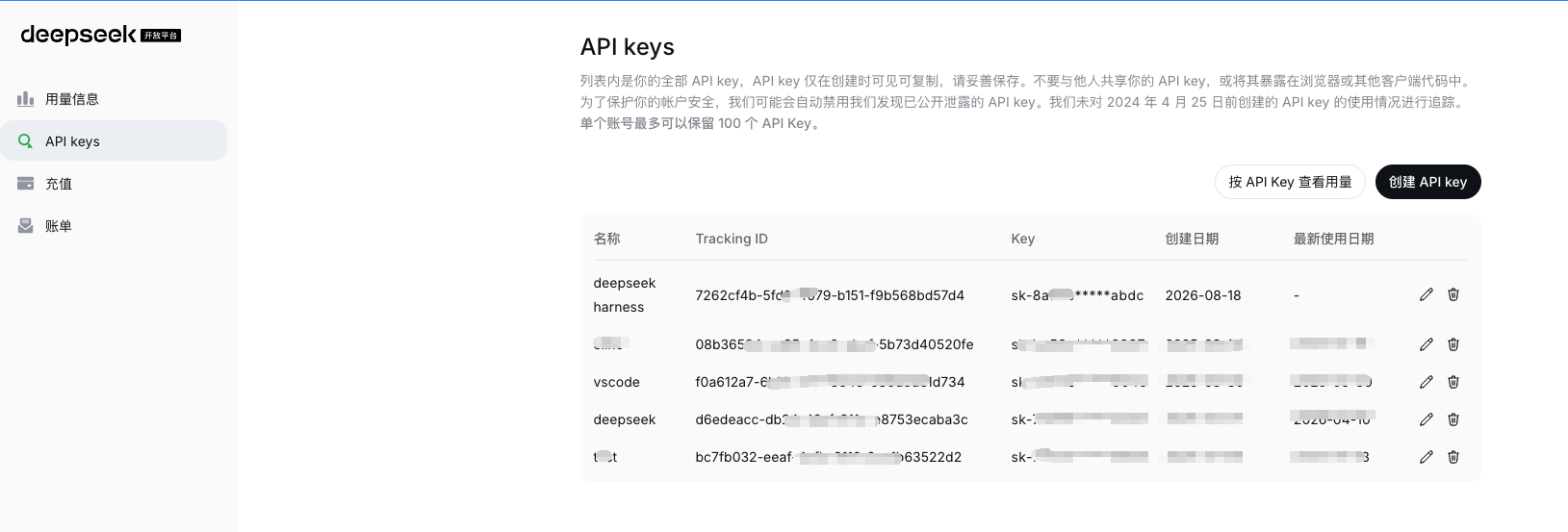Viewport: 1568px width, 532px height.
Task: Click the top-up card icon
Action: tap(26, 184)
